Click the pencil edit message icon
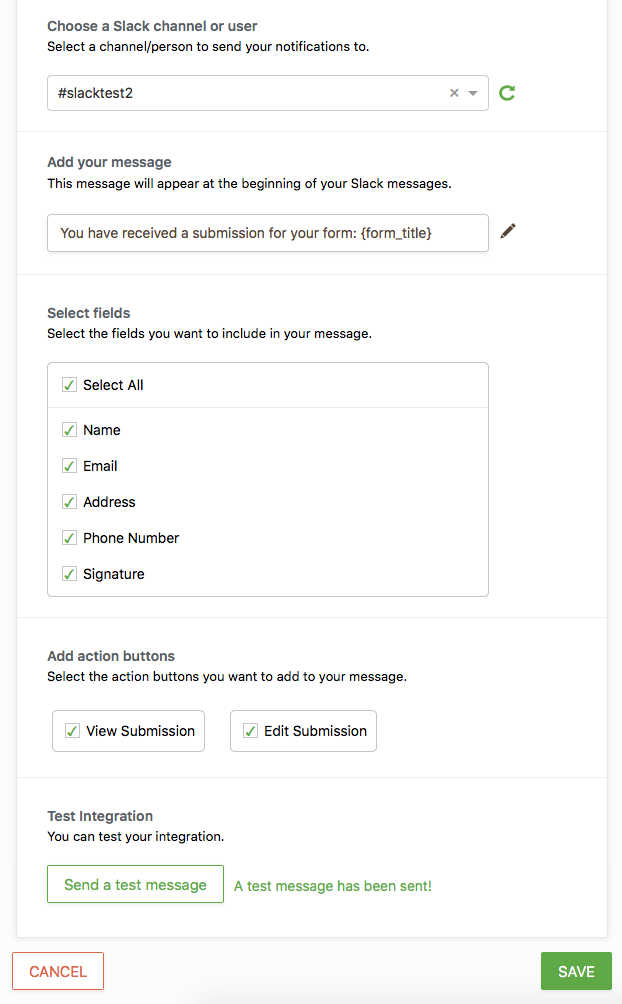This screenshot has width=622, height=1004. 508,232
